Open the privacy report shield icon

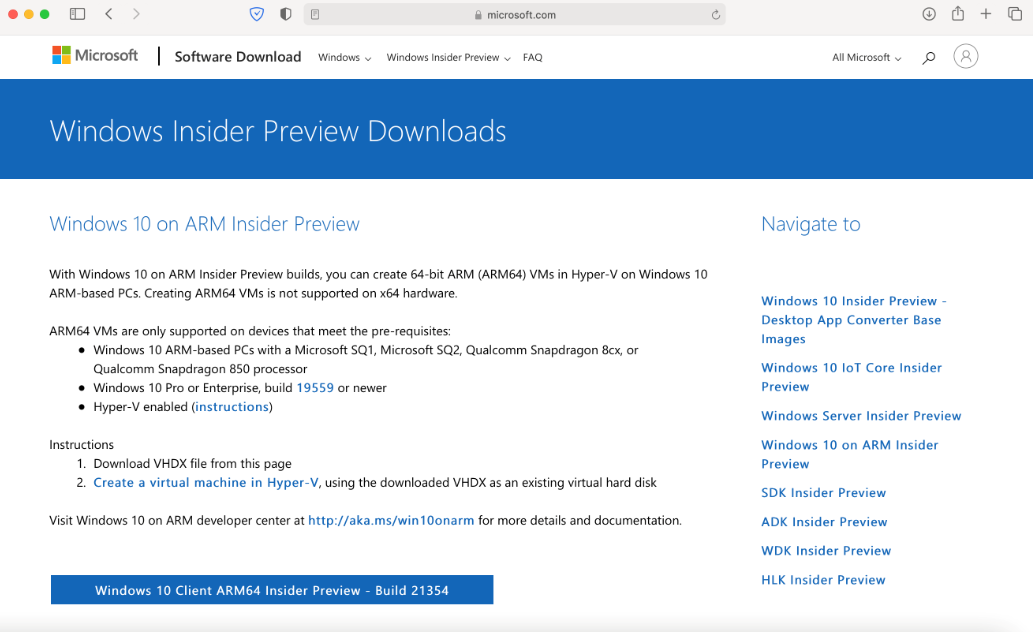click(285, 14)
